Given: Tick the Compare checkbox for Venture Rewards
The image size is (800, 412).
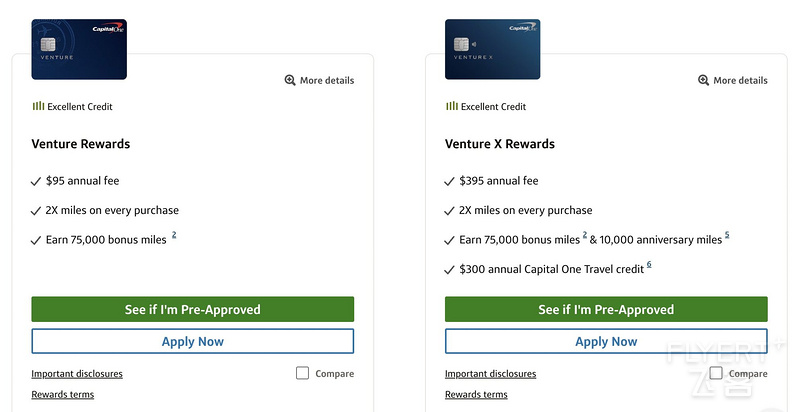Looking at the screenshot, I should pyautogui.click(x=303, y=373).
